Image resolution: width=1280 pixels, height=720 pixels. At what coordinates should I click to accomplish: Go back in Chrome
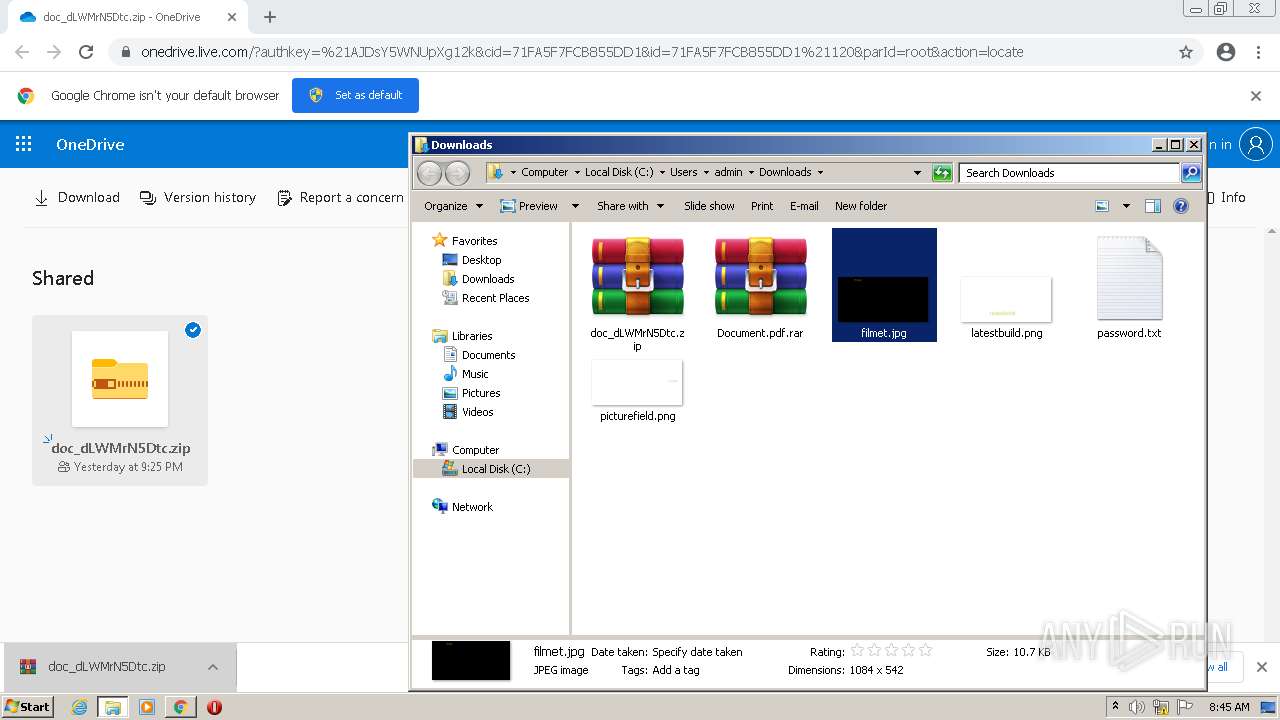22,52
